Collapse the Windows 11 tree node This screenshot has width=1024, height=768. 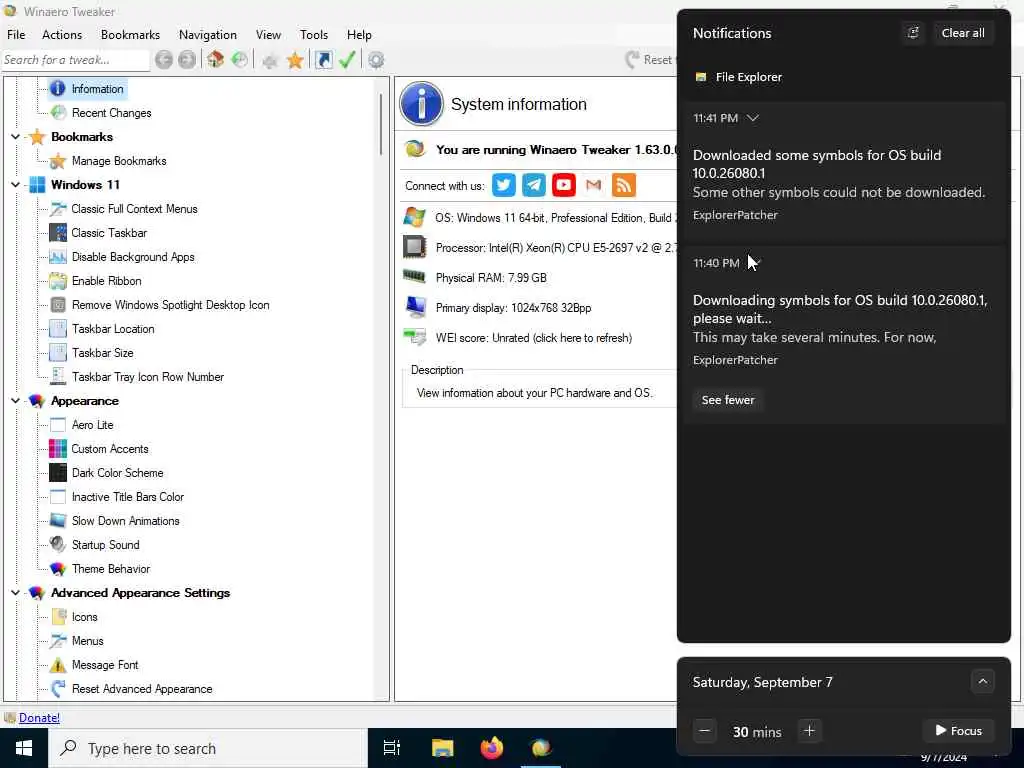16,185
